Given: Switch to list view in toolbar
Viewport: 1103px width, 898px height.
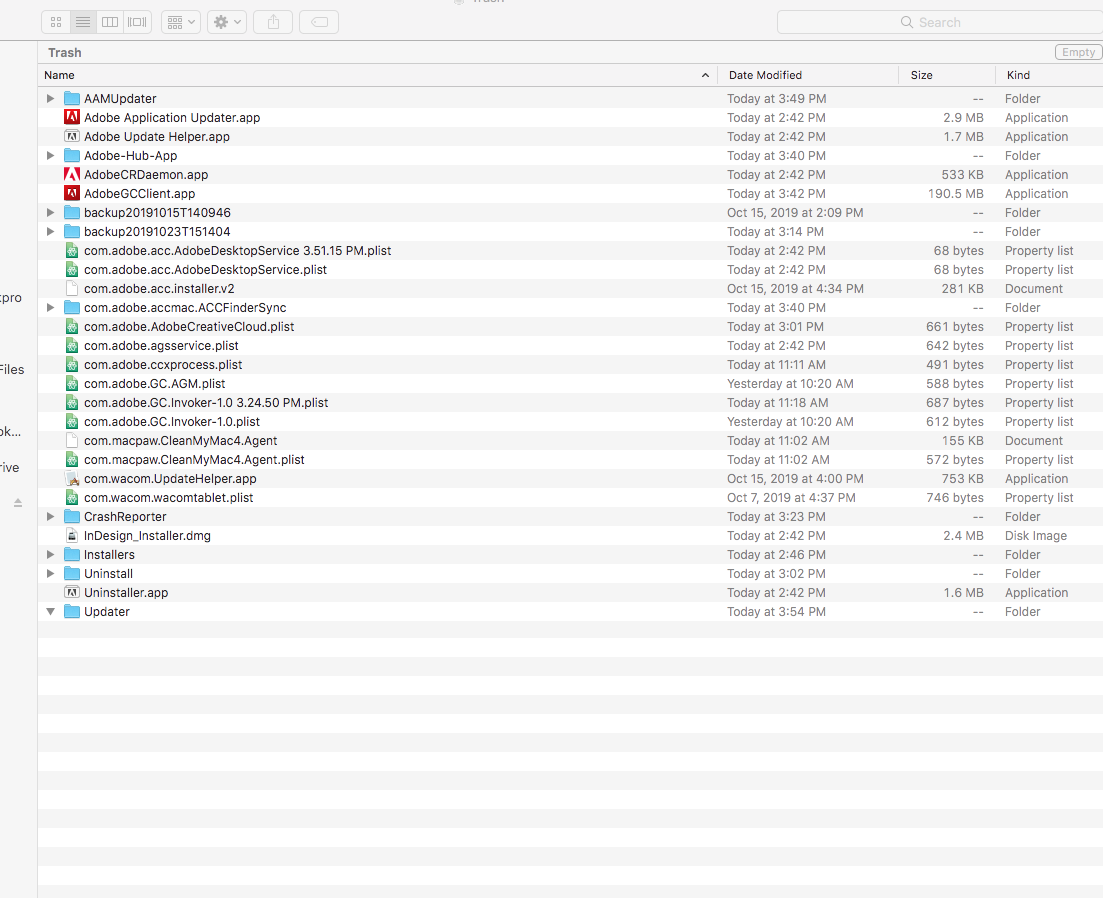Looking at the screenshot, I should (83, 22).
